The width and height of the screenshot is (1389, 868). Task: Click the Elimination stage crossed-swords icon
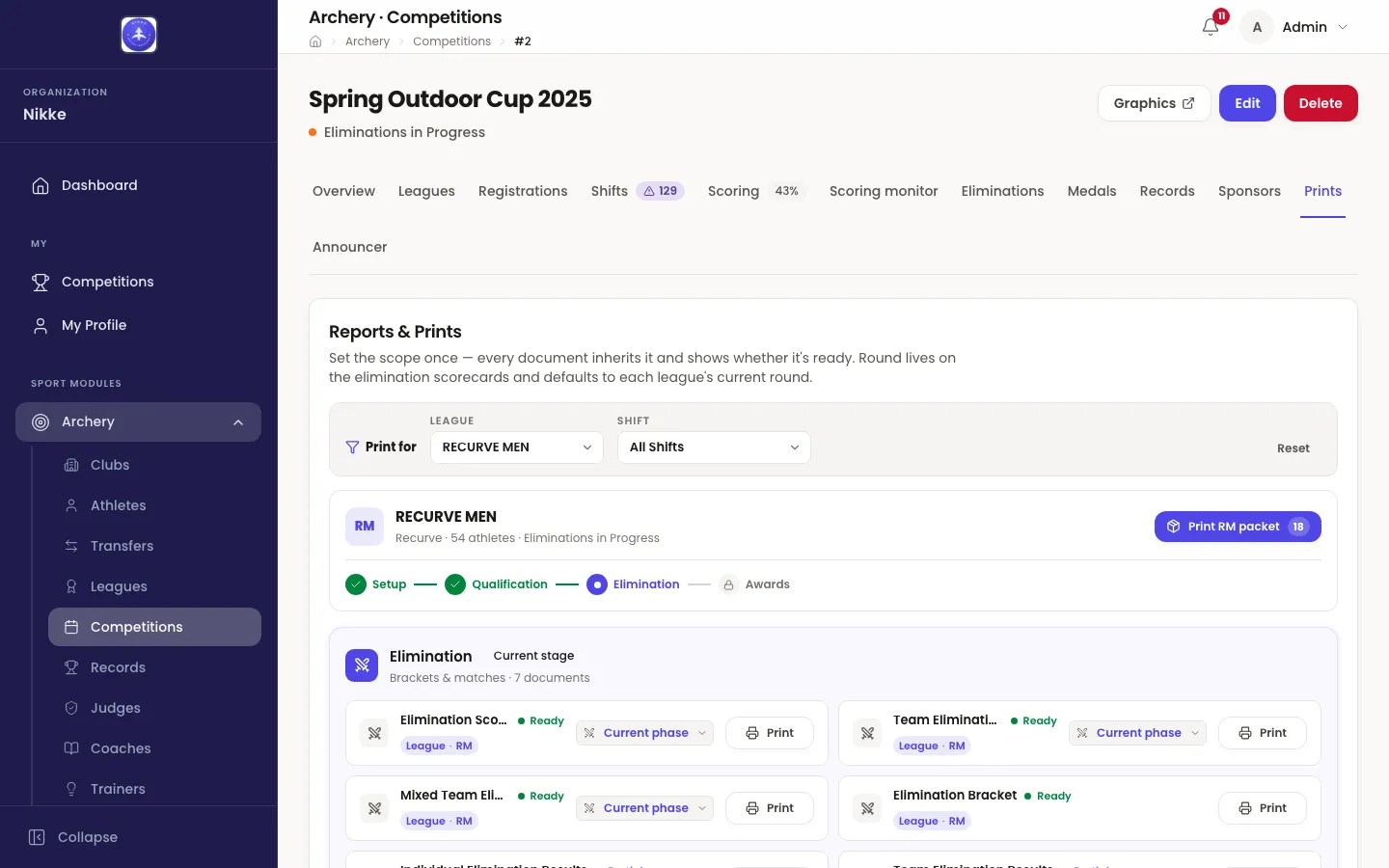coord(362,665)
